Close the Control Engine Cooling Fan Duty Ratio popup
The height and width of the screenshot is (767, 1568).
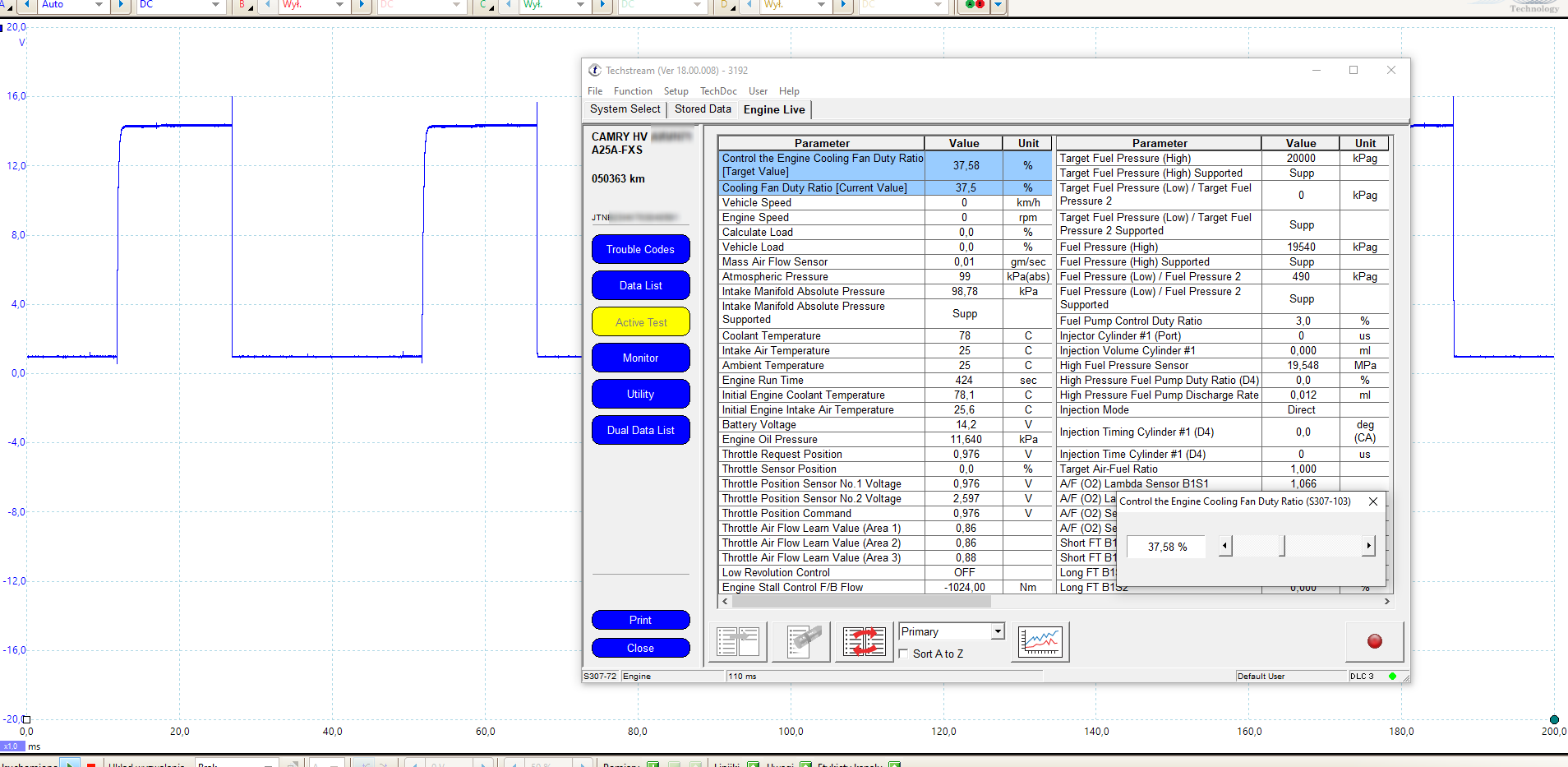click(x=1373, y=501)
